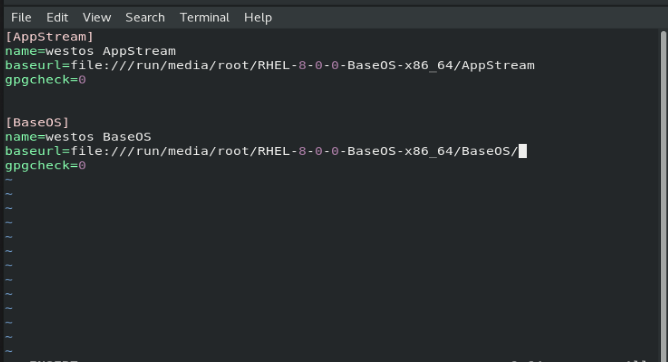Click the text cursor block after BaseOS/

pyautogui.click(x=523, y=151)
